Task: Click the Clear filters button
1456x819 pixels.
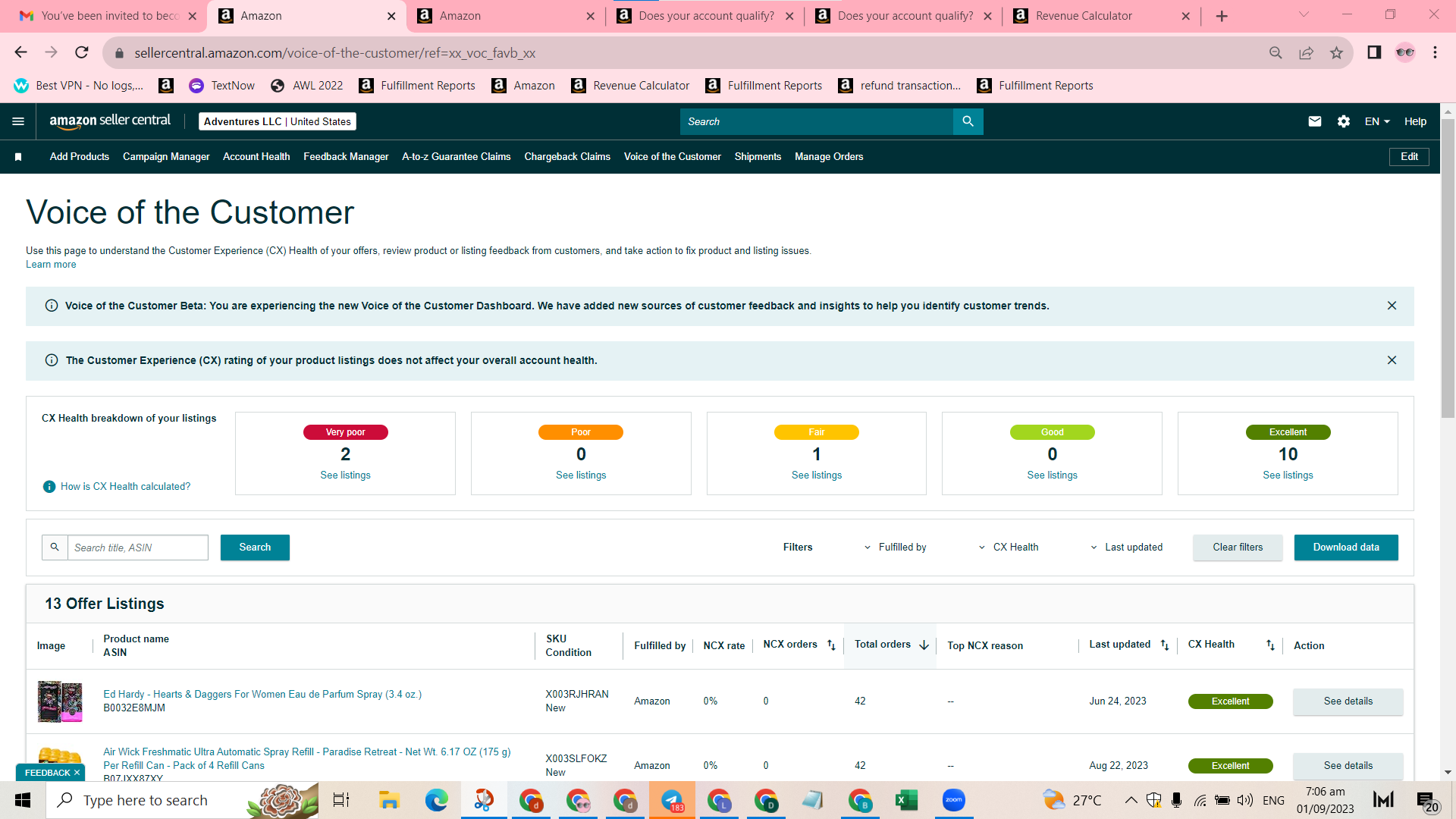Action: [x=1238, y=548]
